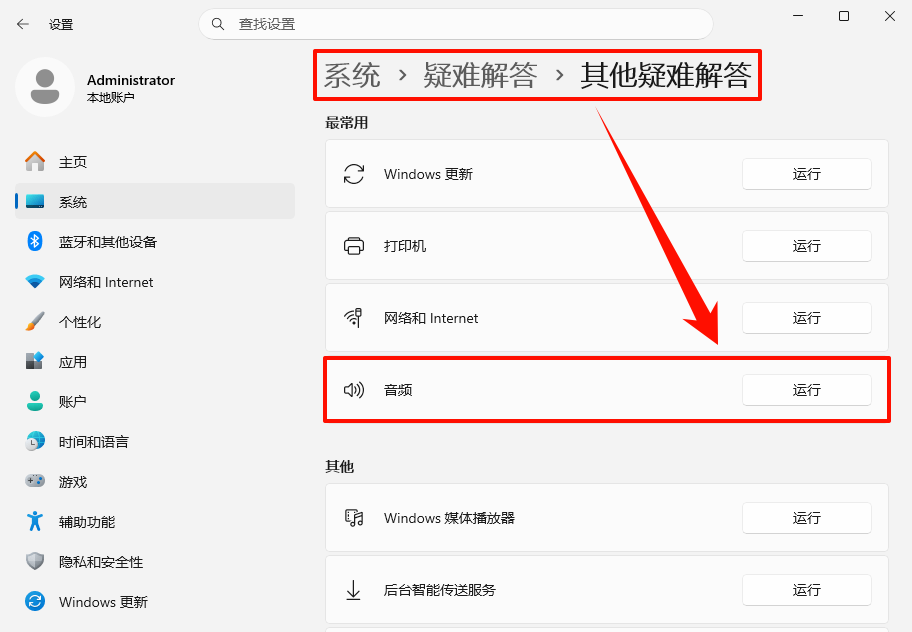Open 账户 settings page
Viewport: 912px width, 632px height.
pyautogui.click(x=155, y=402)
